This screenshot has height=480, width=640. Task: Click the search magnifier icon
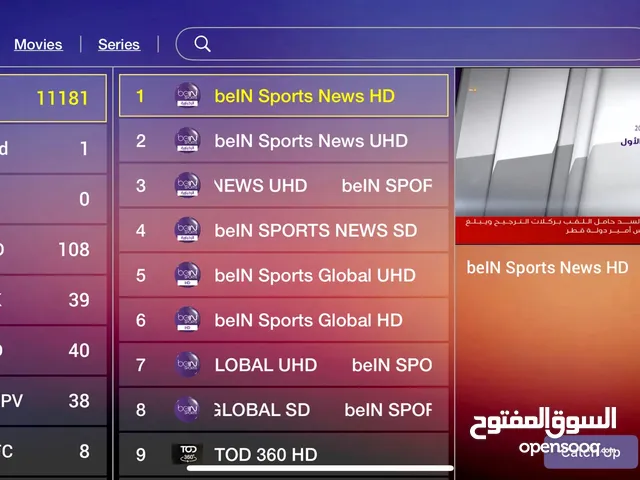pyautogui.click(x=202, y=44)
